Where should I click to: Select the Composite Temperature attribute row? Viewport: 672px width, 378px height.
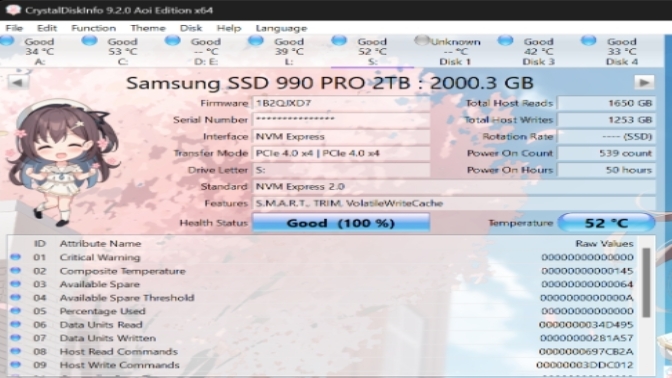click(324, 271)
